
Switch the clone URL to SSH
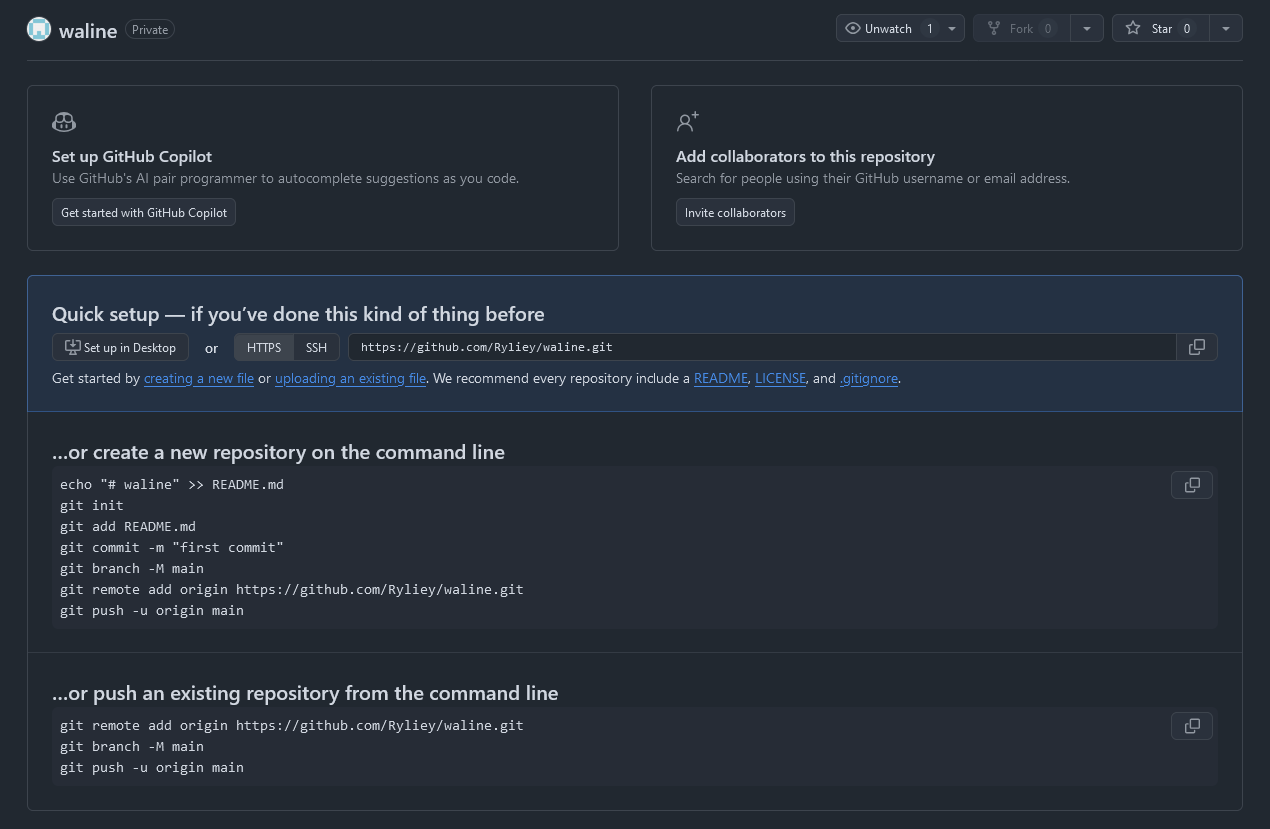tap(316, 347)
